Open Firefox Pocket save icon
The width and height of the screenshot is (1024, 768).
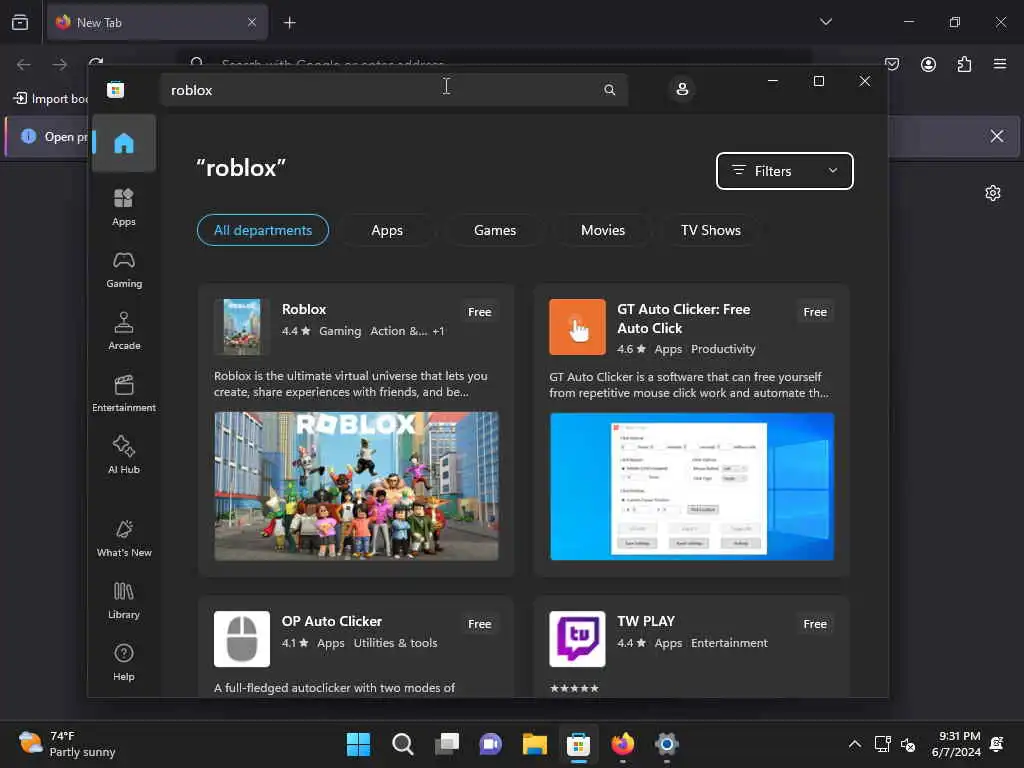point(892,64)
